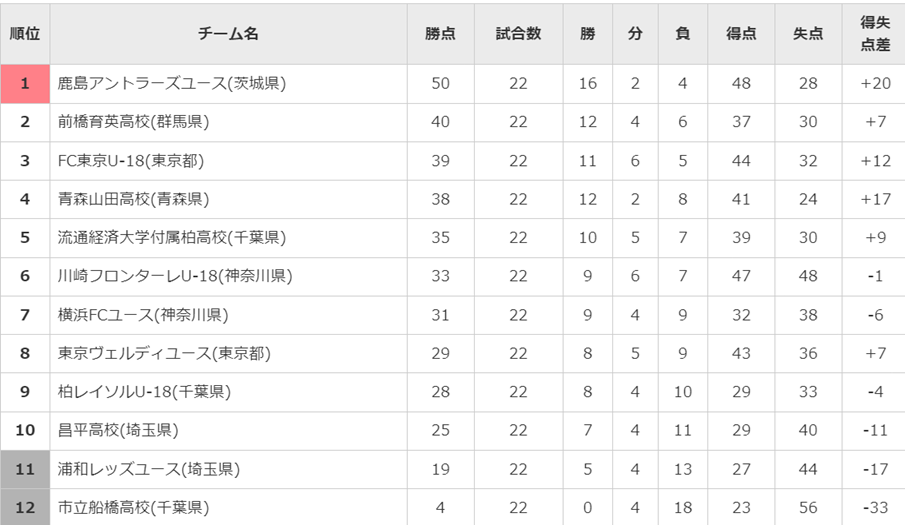Select 市立船橋高校(千葉県) team name

133,507
